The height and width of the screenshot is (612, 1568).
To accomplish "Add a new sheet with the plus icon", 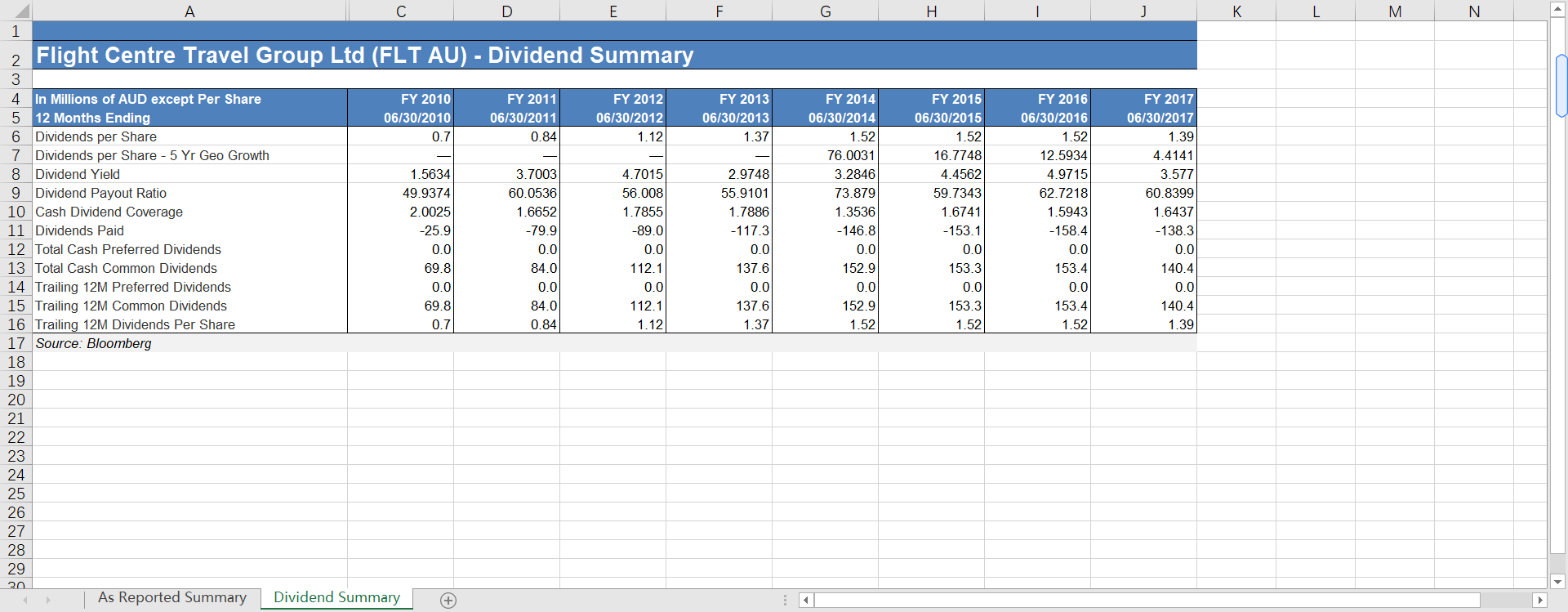I will click(448, 601).
